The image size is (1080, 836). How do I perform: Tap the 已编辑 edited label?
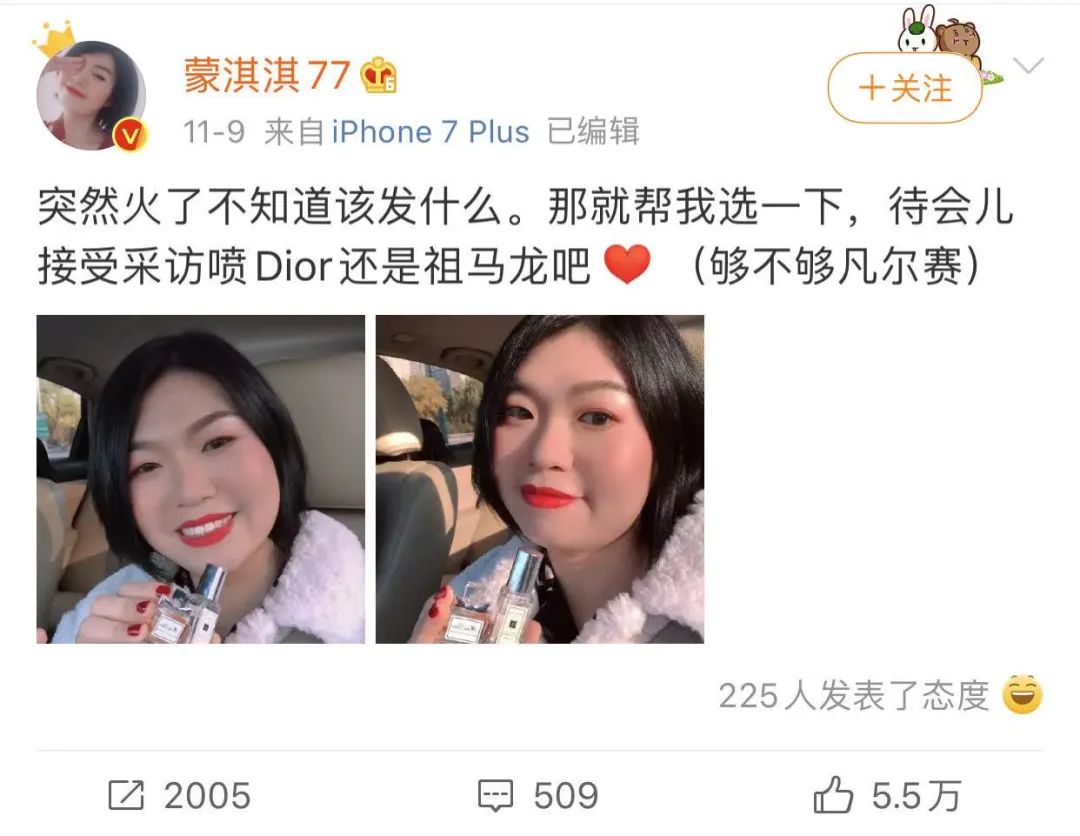tap(593, 132)
